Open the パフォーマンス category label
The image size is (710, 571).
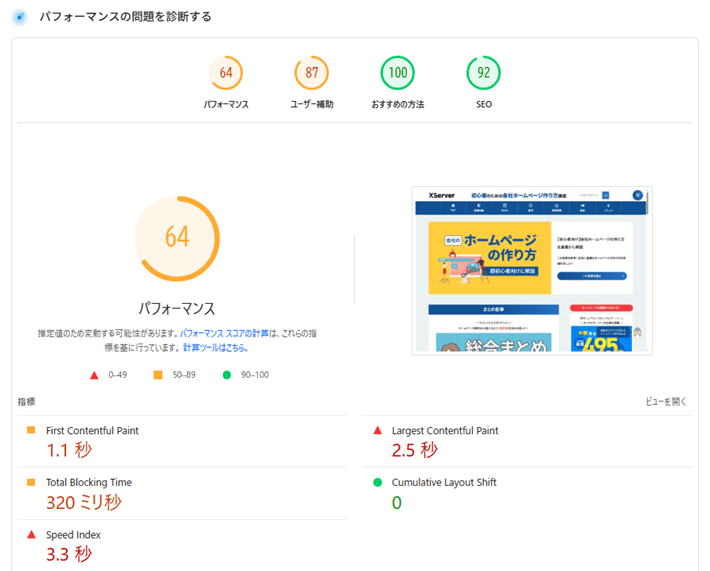click(226, 104)
